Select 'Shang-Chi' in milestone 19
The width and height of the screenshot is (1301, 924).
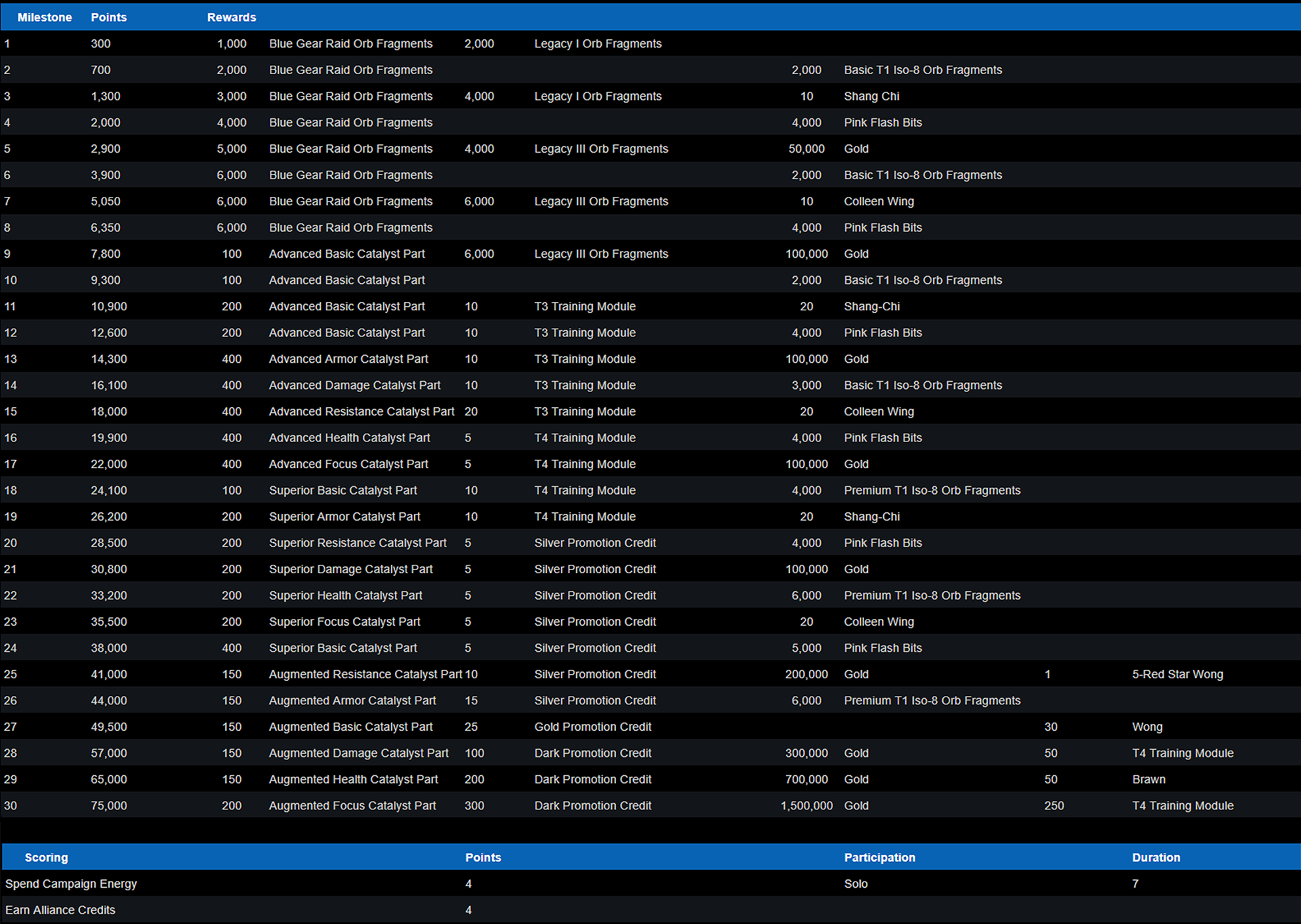(872, 517)
